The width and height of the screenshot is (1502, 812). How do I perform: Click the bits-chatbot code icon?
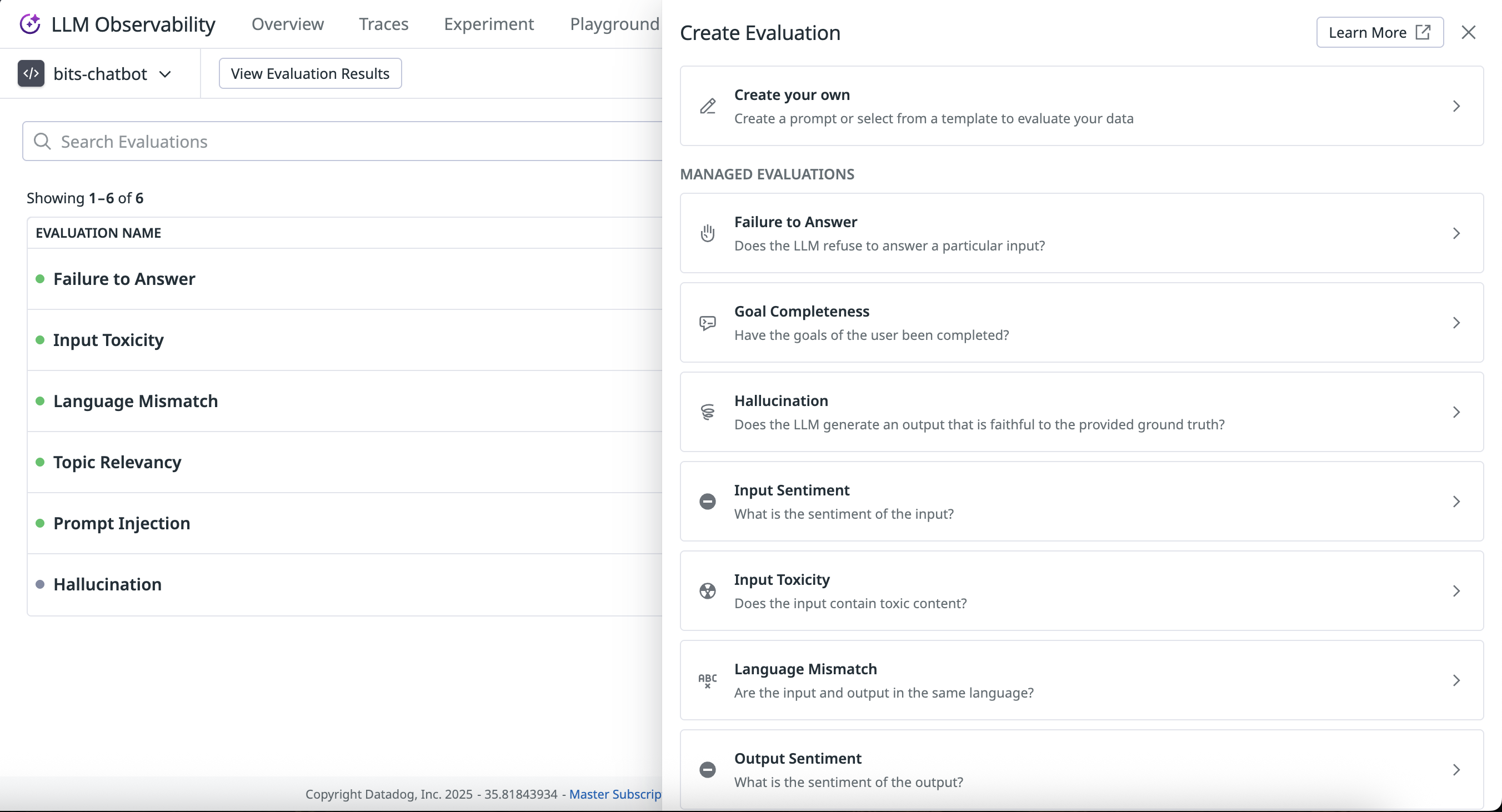point(31,74)
